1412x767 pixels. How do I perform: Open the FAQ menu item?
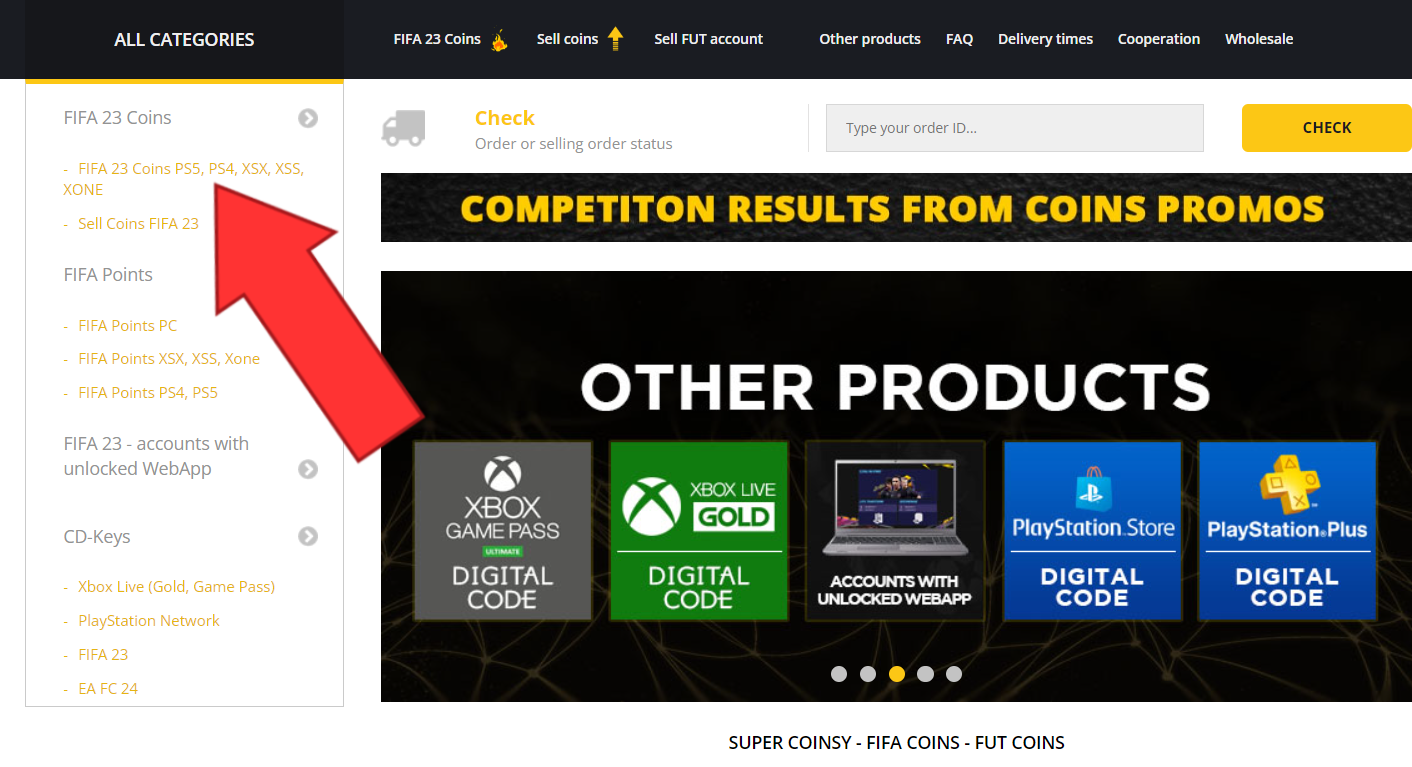pyautogui.click(x=959, y=39)
